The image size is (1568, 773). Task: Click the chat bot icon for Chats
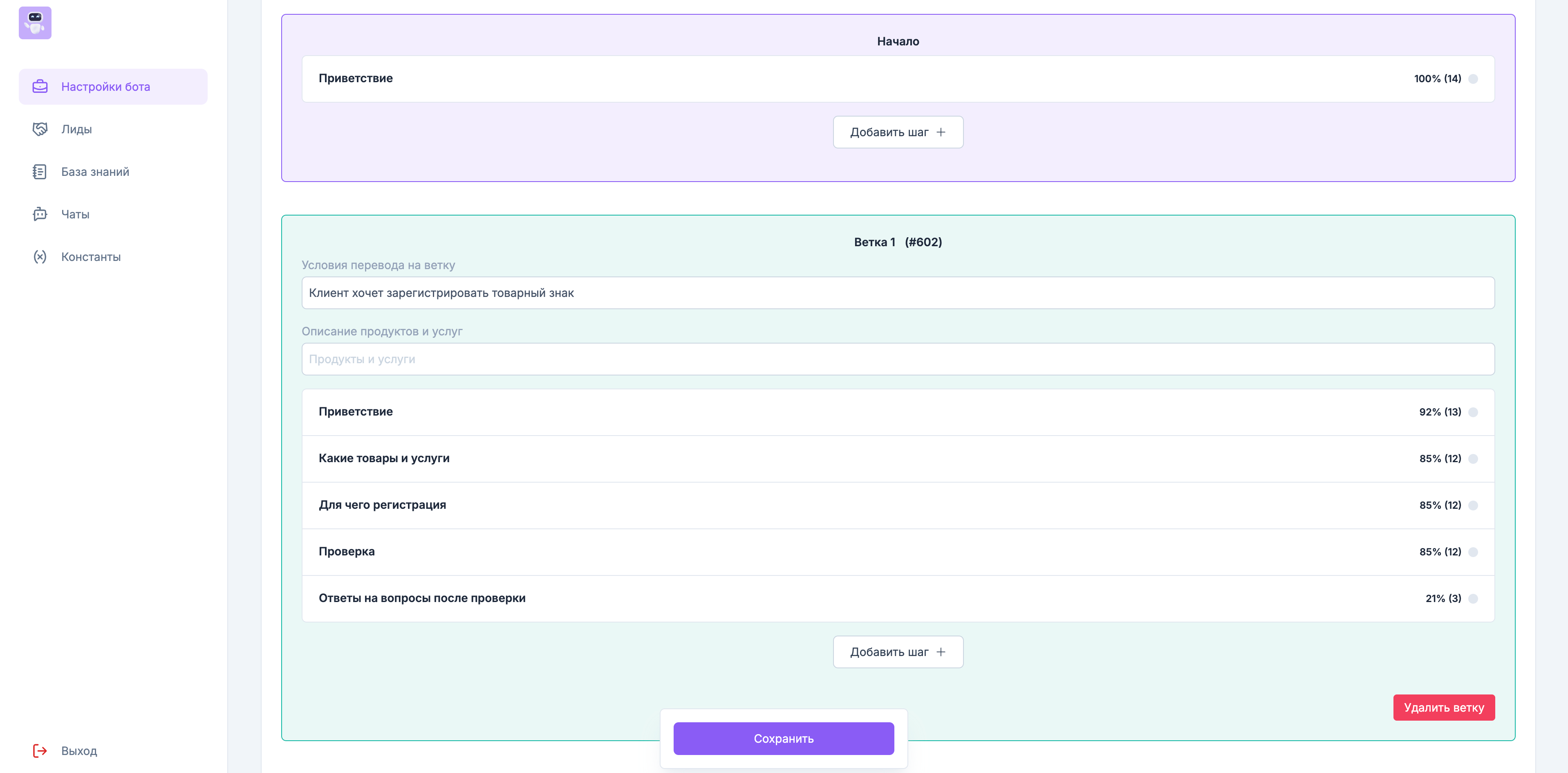pyautogui.click(x=40, y=214)
